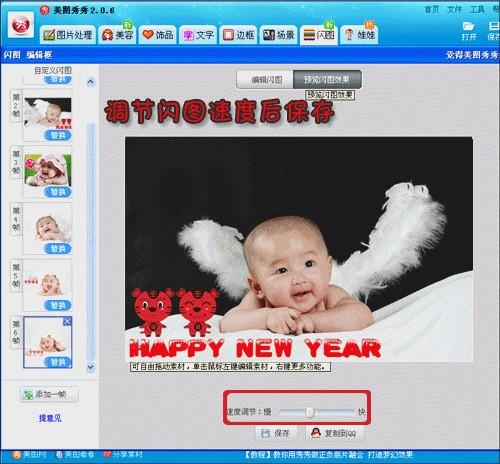Open the 文件 menu
Screen dimensions: 500x464
click(454, 9)
